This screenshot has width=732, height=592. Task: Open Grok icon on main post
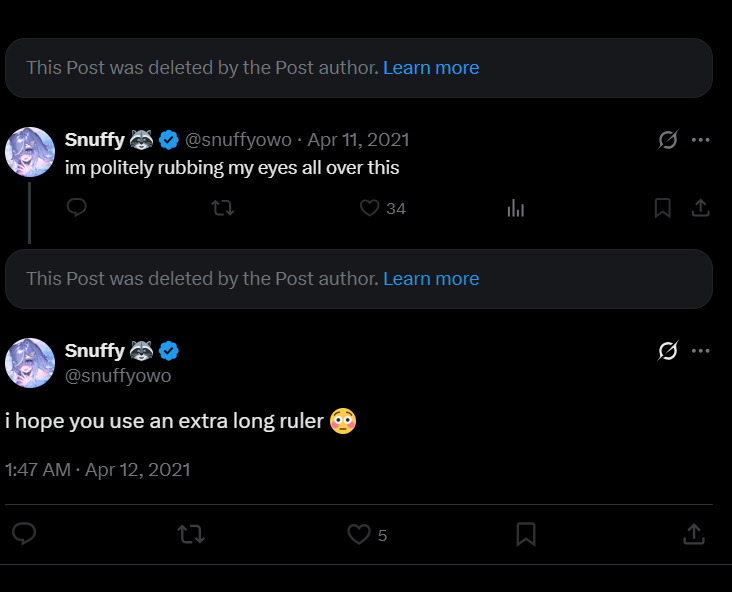[668, 351]
